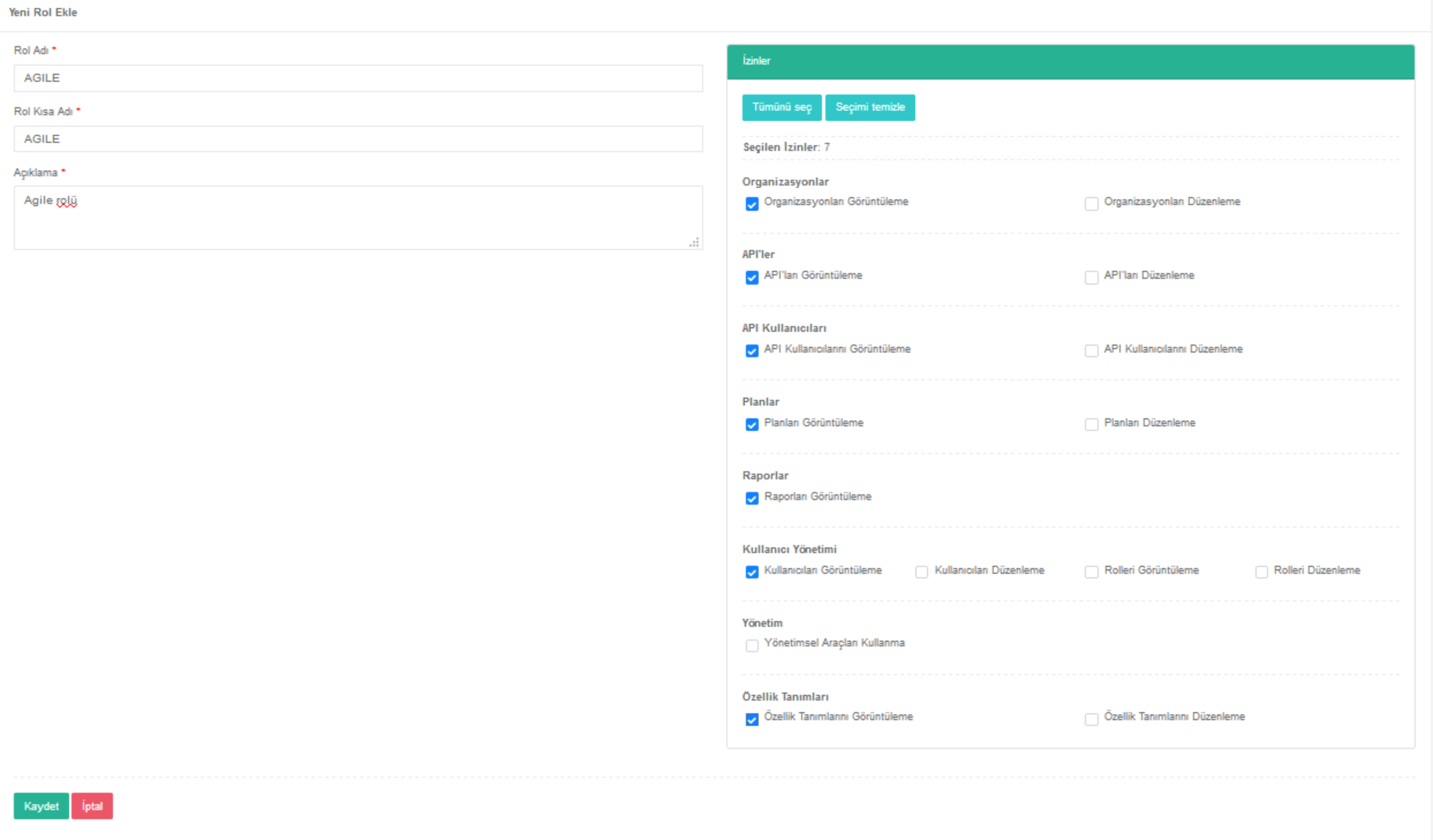Click the API'ler section heading
The width and height of the screenshot is (1433, 840).
click(x=758, y=254)
